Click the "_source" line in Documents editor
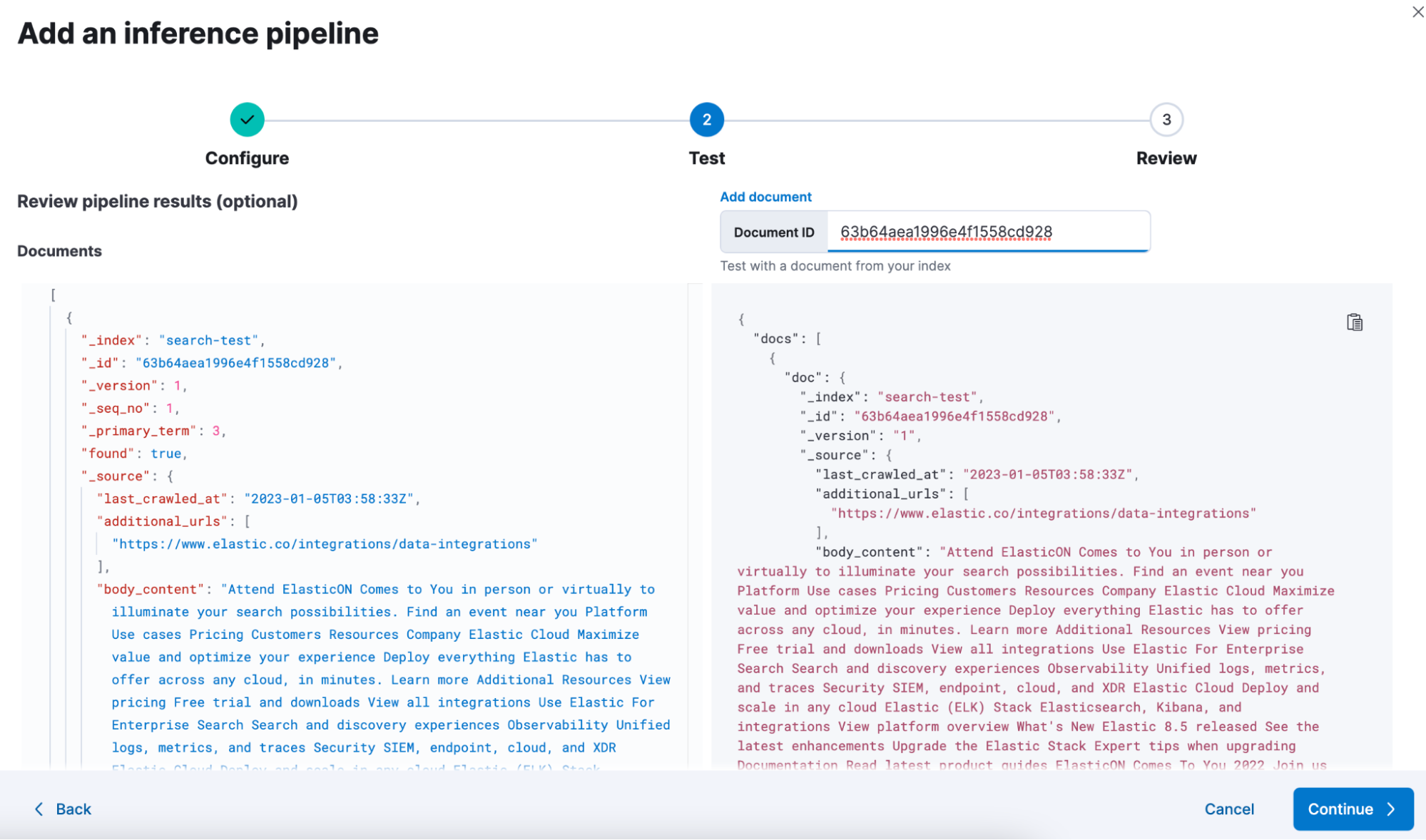The width and height of the screenshot is (1426, 840). click(127, 476)
